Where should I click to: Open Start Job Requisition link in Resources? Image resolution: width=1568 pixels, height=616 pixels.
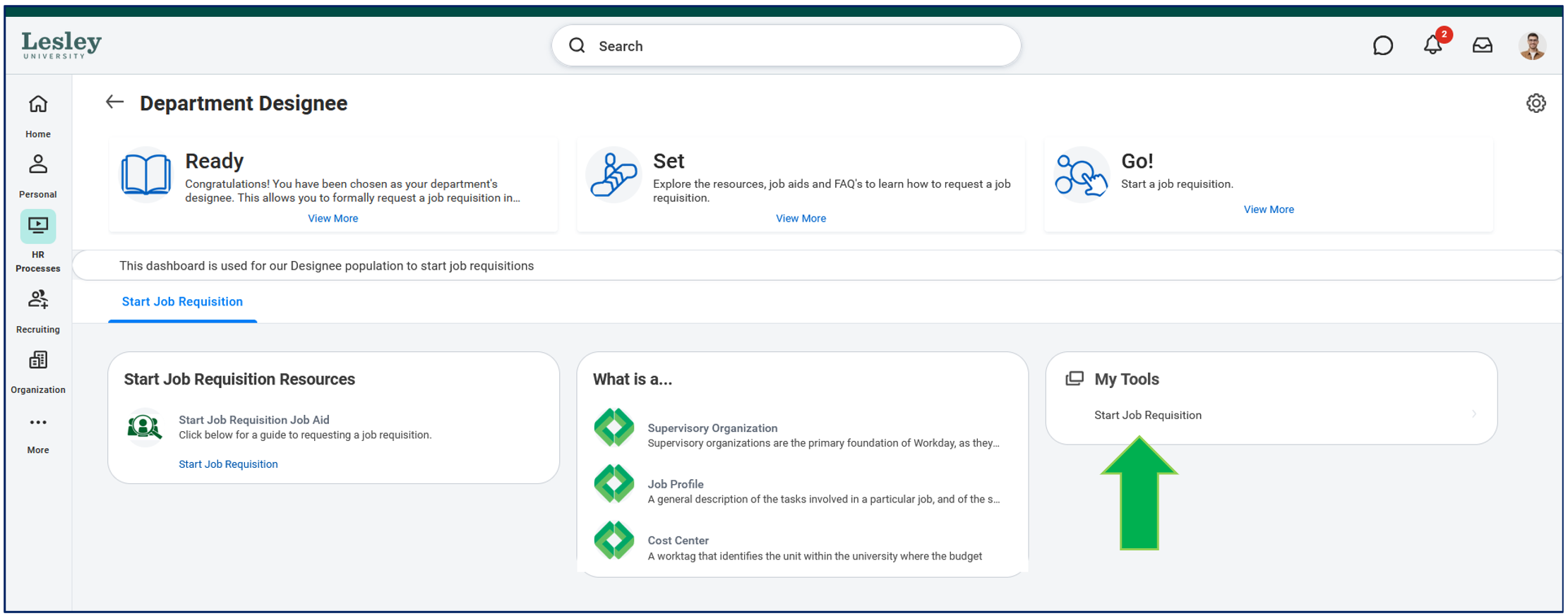click(x=228, y=464)
